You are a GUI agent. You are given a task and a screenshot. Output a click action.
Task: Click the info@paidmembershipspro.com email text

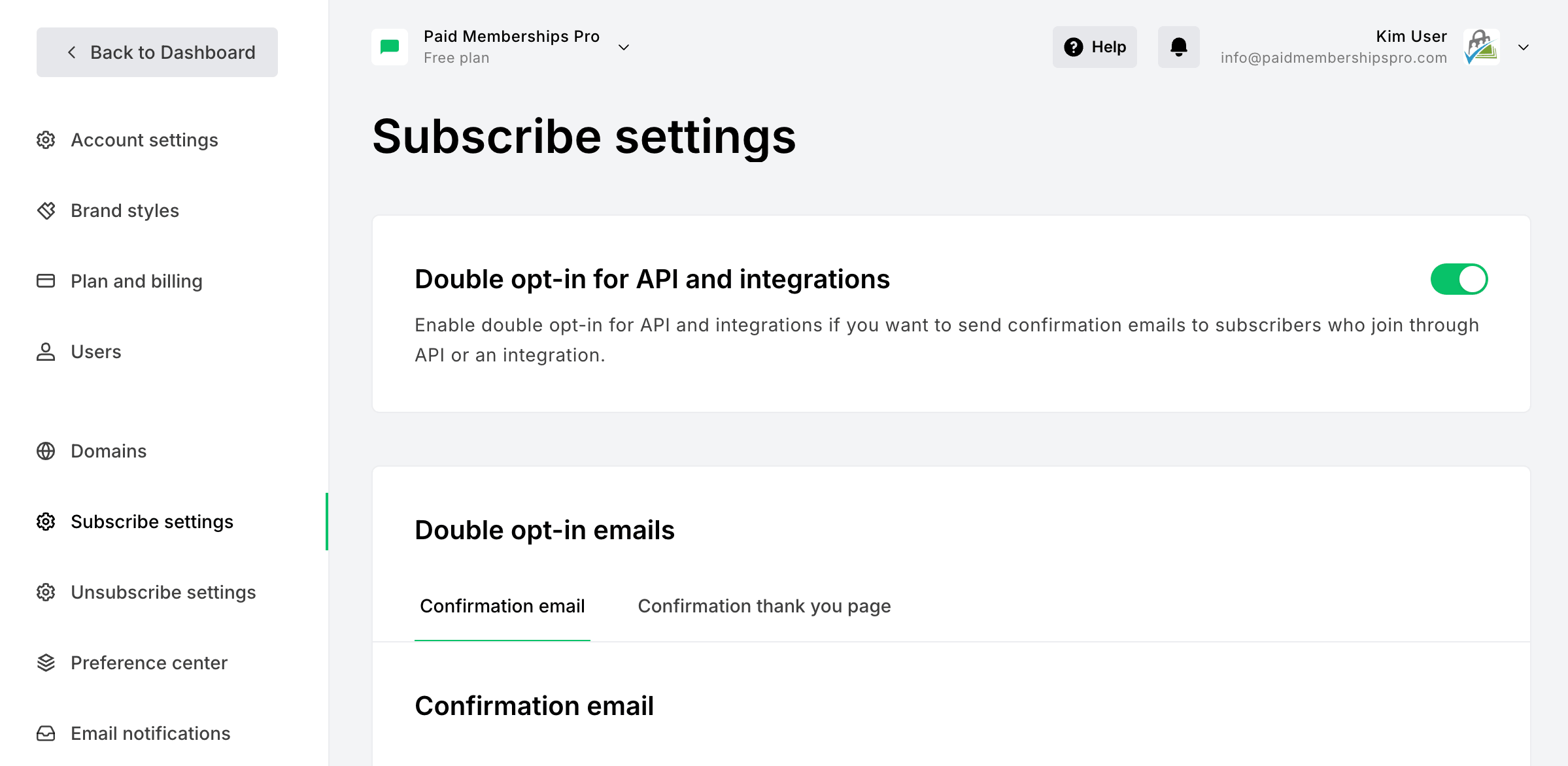click(x=1334, y=58)
